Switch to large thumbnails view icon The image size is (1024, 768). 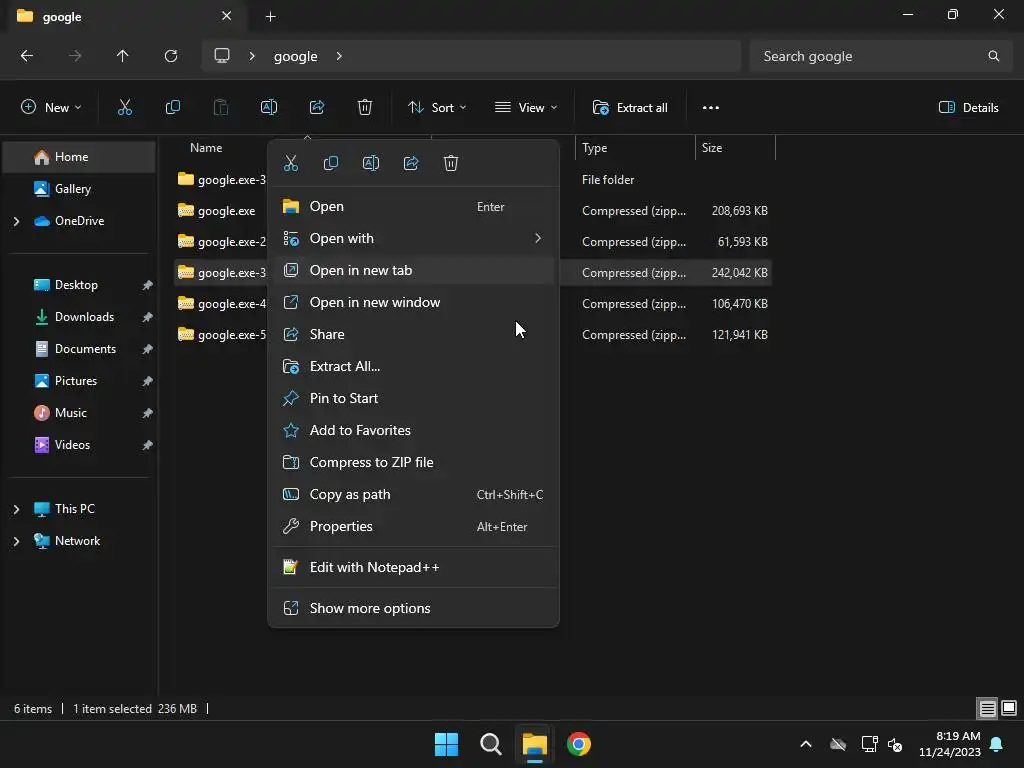pyautogui.click(x=1009, y=708)
